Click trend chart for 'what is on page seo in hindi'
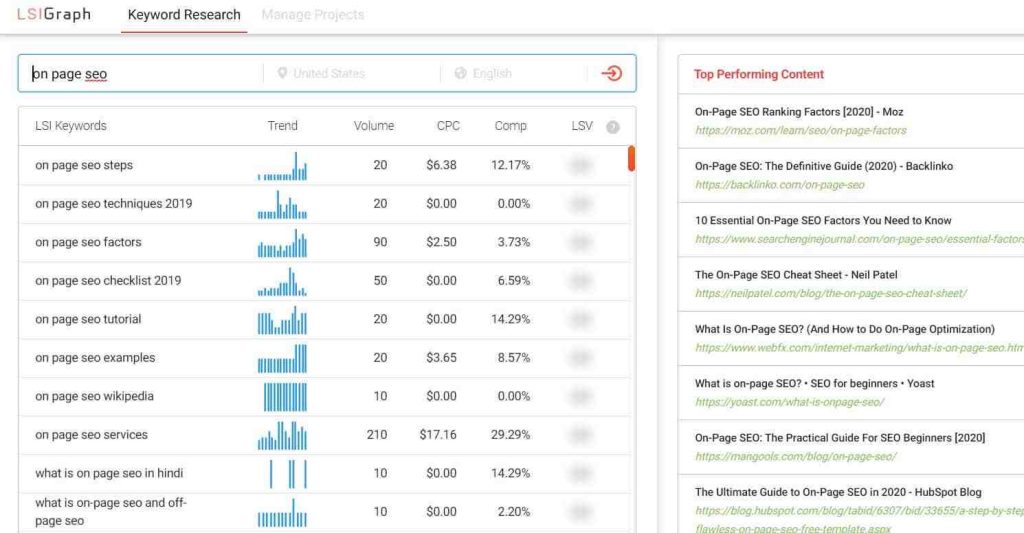This screenshot has height=533, width=1024. [x=288, y=474]
